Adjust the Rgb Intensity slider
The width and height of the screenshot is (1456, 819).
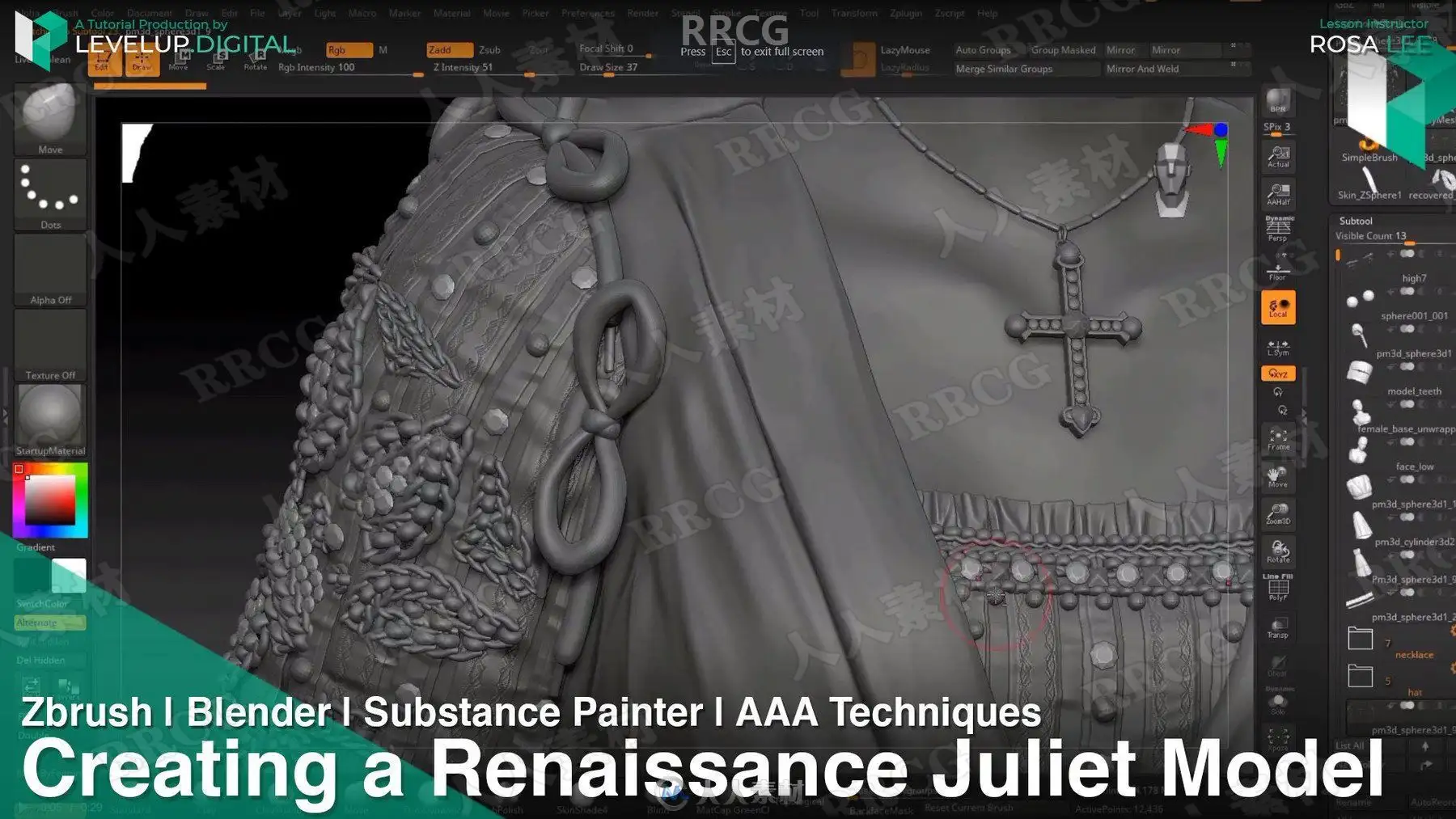tap(350, 69)
